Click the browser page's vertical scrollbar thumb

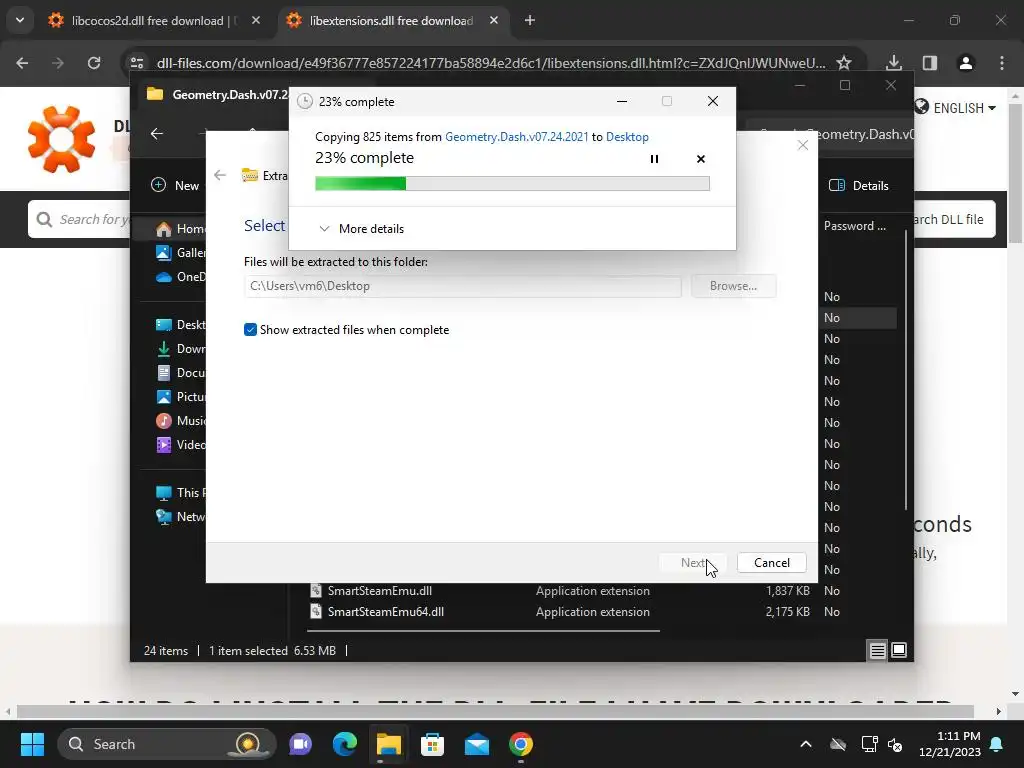1015,173
